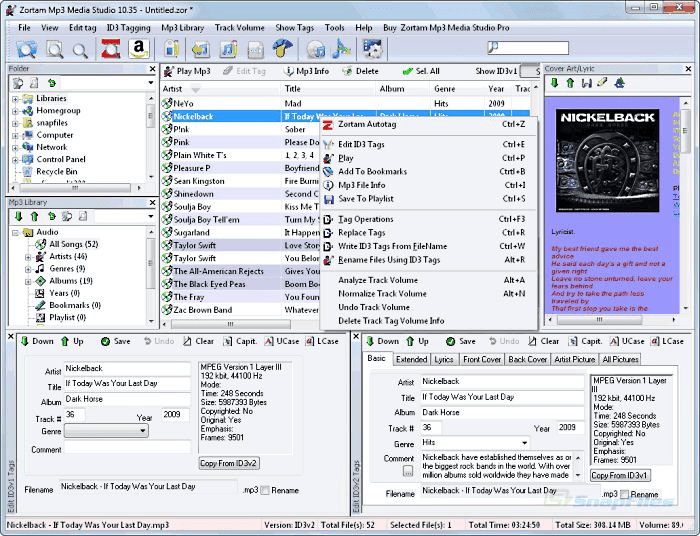Screen dimensions: 700x536
Task: Click the Artist column header
Action: [x=221, y=89]
